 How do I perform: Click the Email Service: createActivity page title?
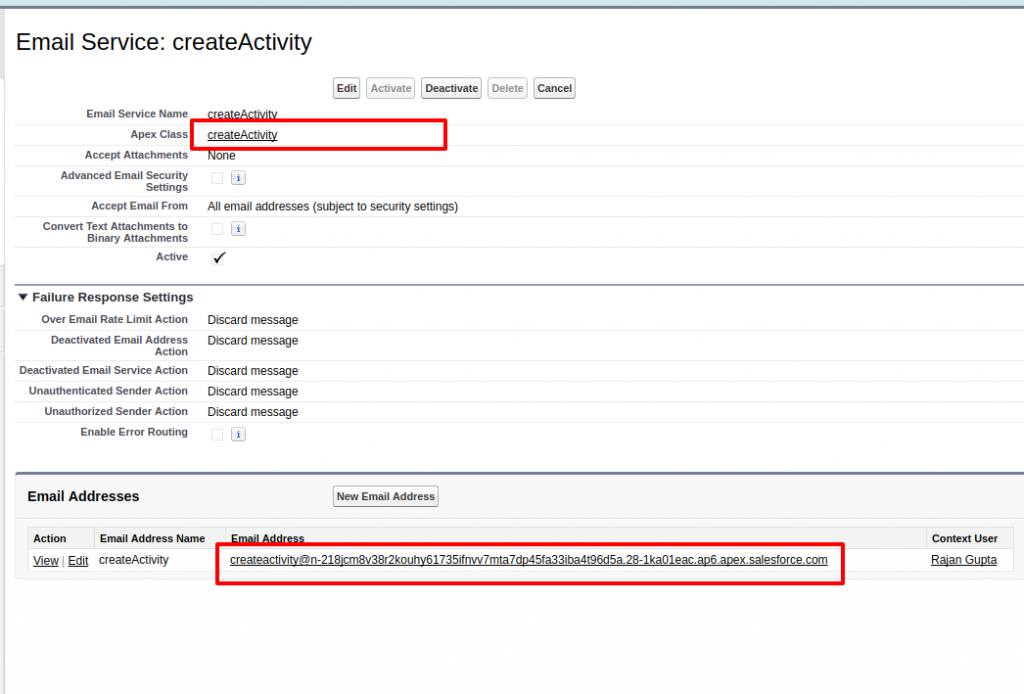(x=163, y=43)
